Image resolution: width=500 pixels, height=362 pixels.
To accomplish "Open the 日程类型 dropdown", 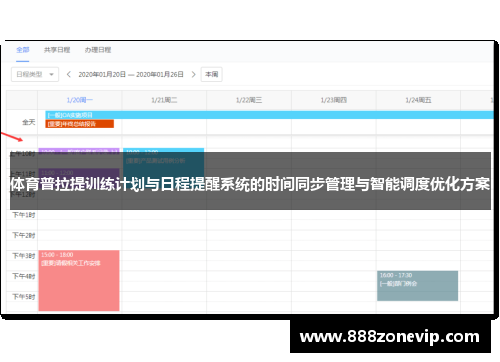I will click(x=35, y=74).
